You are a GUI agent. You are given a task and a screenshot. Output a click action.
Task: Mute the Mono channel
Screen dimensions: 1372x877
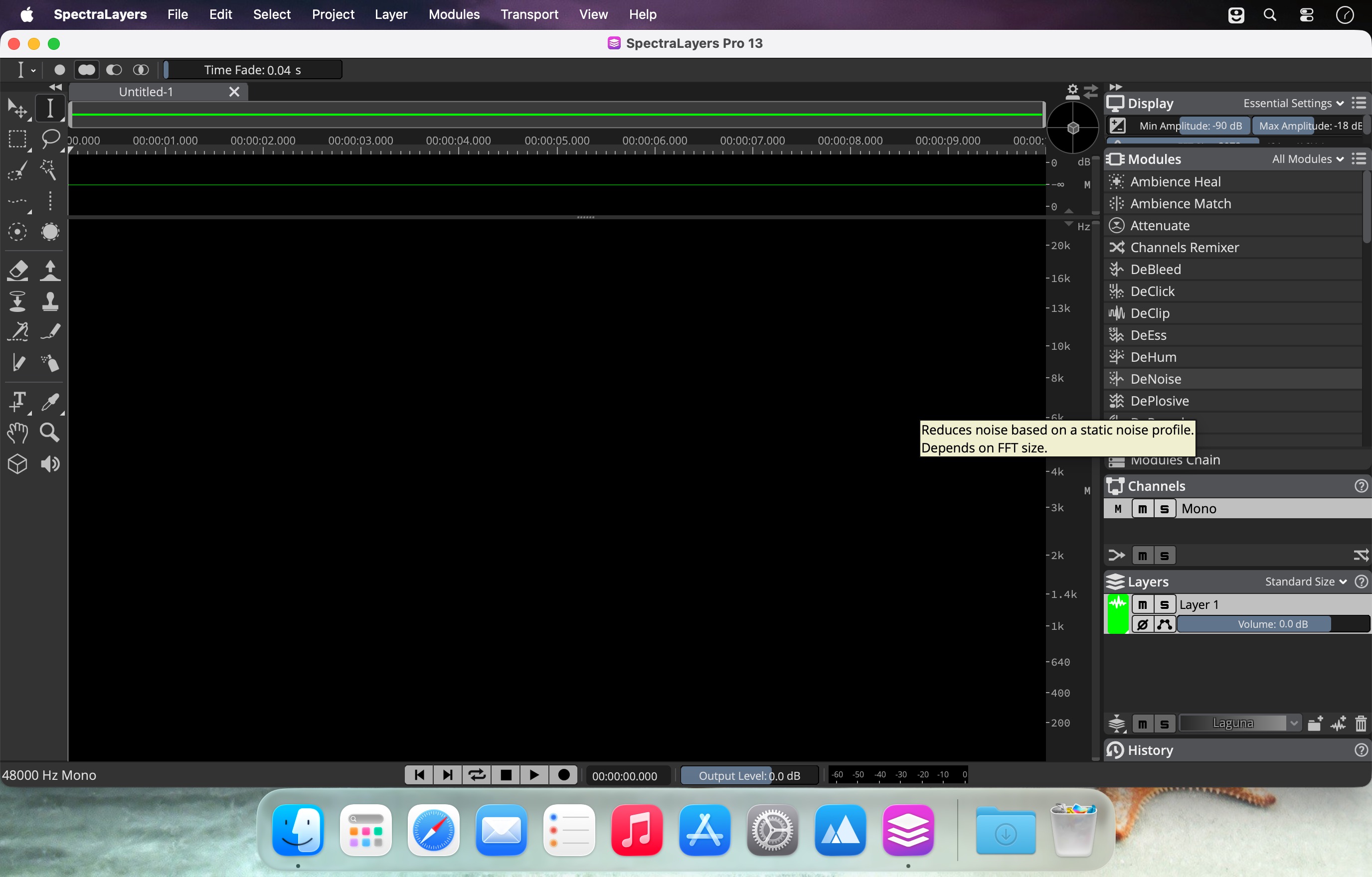(1142, 509)
